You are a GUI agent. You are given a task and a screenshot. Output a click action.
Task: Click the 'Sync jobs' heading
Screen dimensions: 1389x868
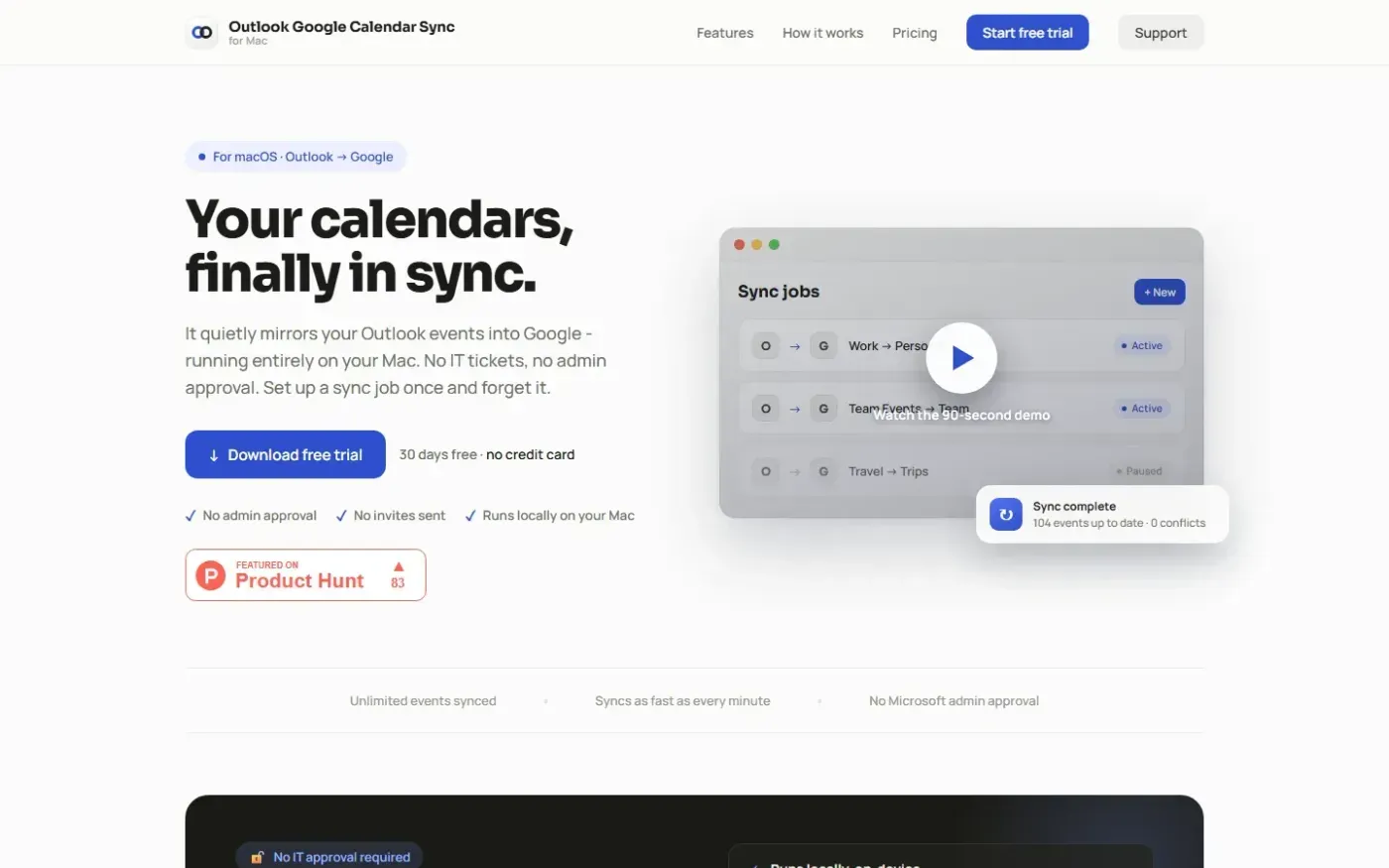(x=779, y=292)
